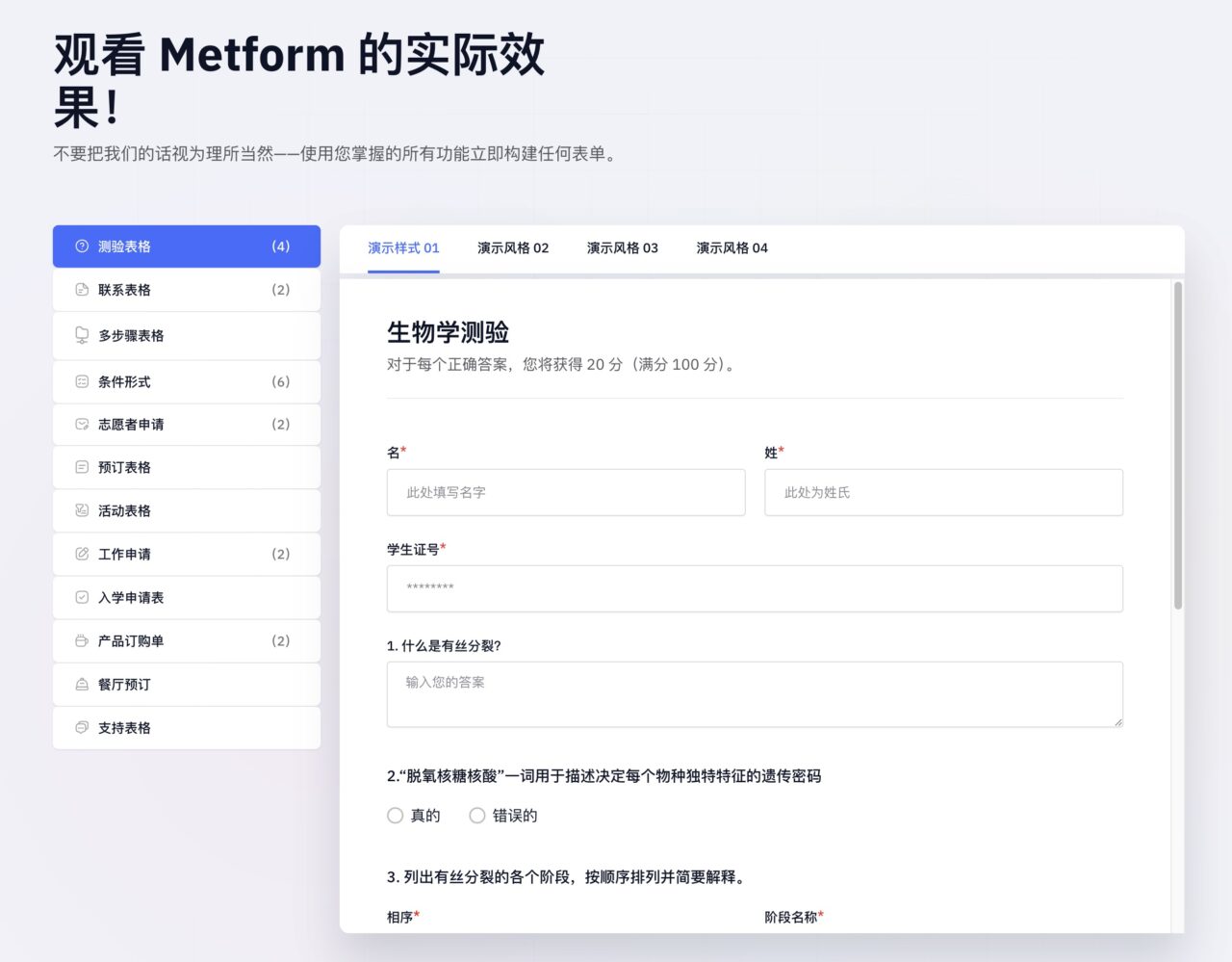Screen dimensions: 1232x962
Task: Click the 条件形式 sidebar icon
Action: pyautogui.click(x=82, y=381)
